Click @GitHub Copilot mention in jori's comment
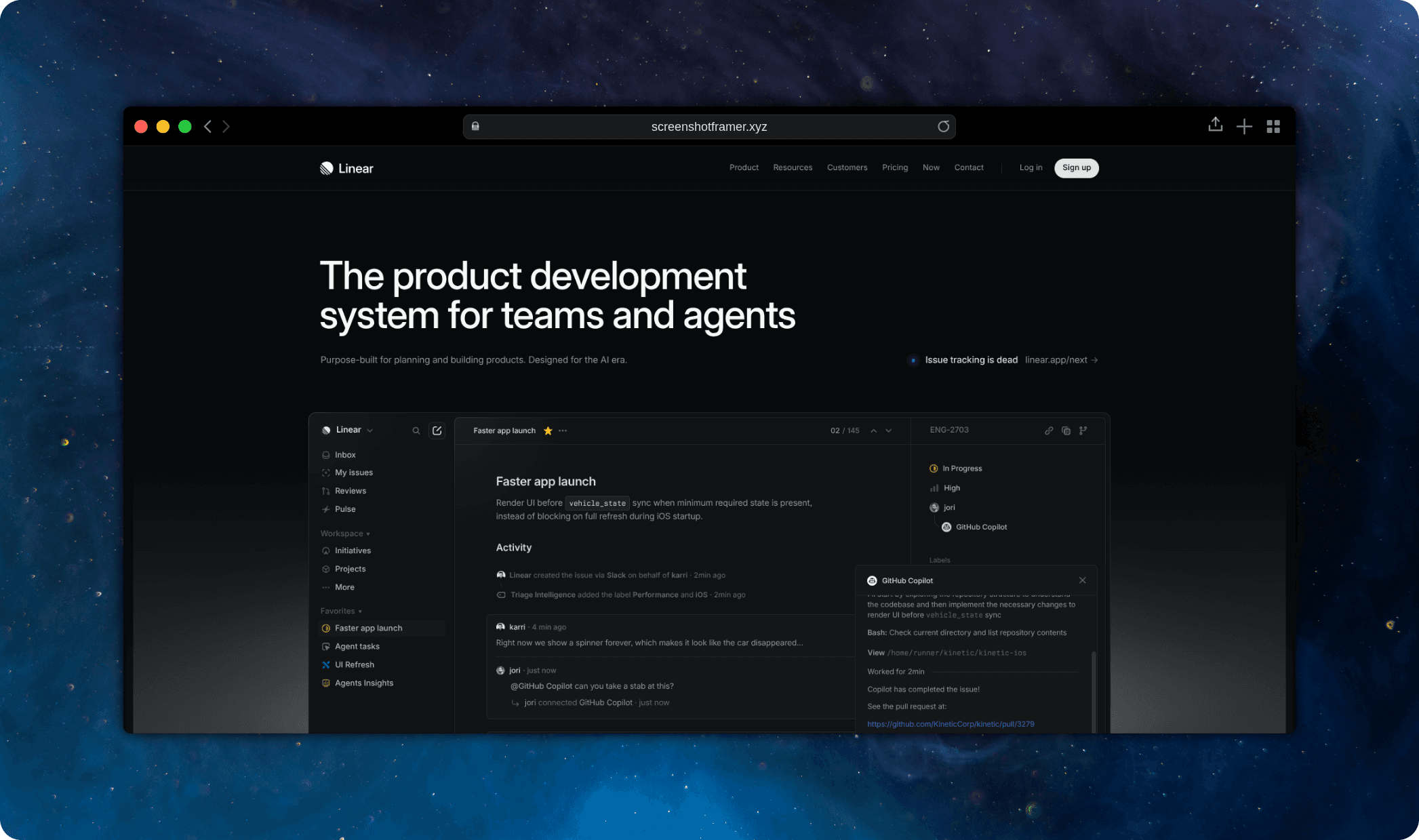This screenshot has height=840, width=1419. point(541,686)
